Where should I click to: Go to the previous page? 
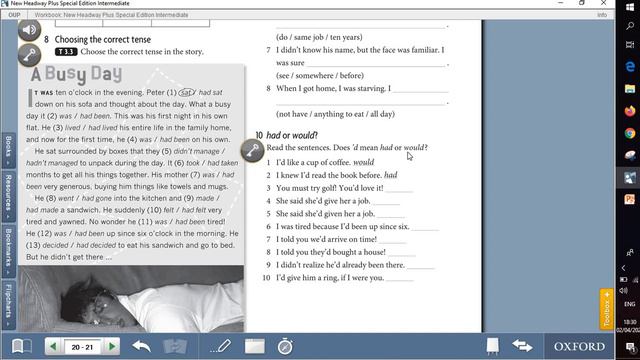(53, 347)
